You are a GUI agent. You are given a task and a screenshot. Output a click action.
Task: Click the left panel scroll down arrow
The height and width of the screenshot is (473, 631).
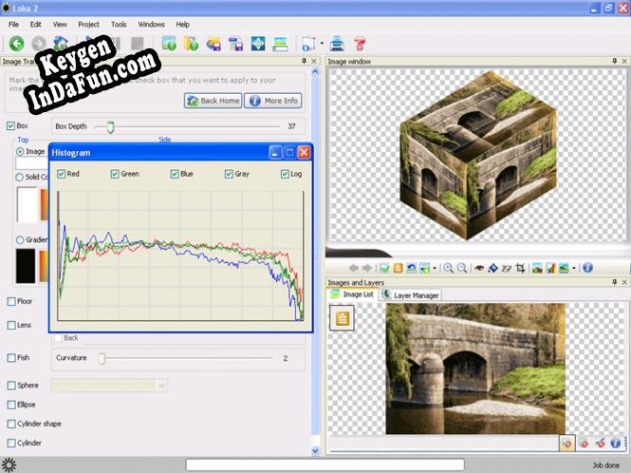point(315,451)
